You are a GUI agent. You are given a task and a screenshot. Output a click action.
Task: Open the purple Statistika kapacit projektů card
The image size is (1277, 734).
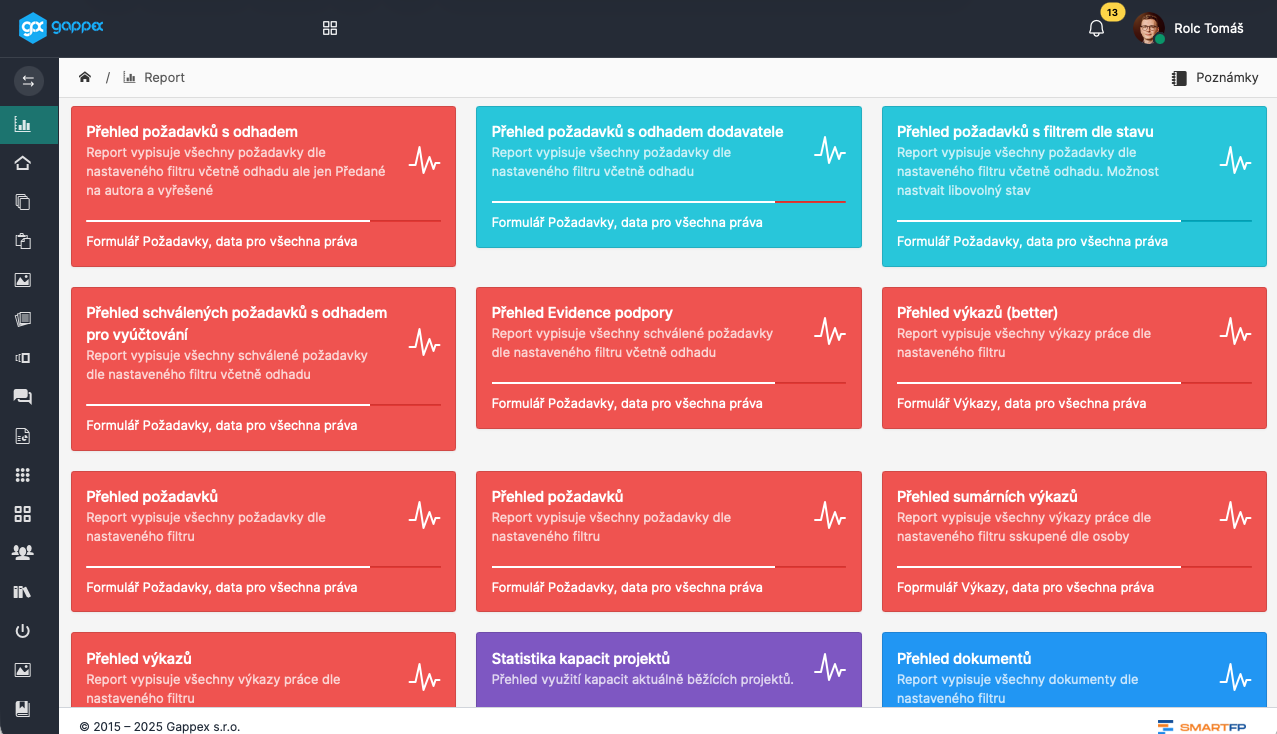(x=668, y=669)
